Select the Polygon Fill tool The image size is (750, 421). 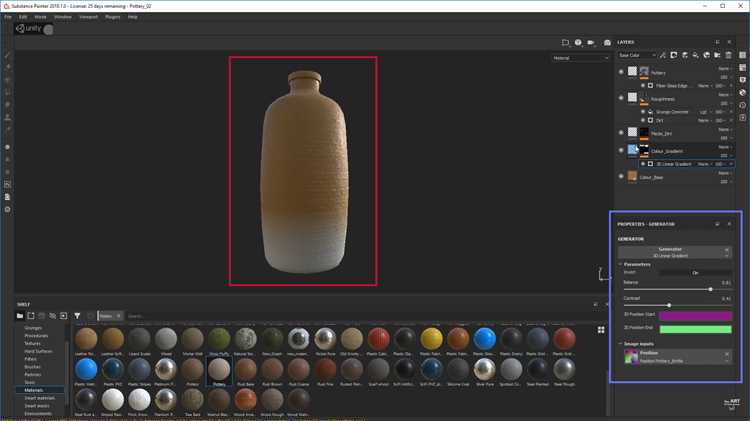point(8,92)
